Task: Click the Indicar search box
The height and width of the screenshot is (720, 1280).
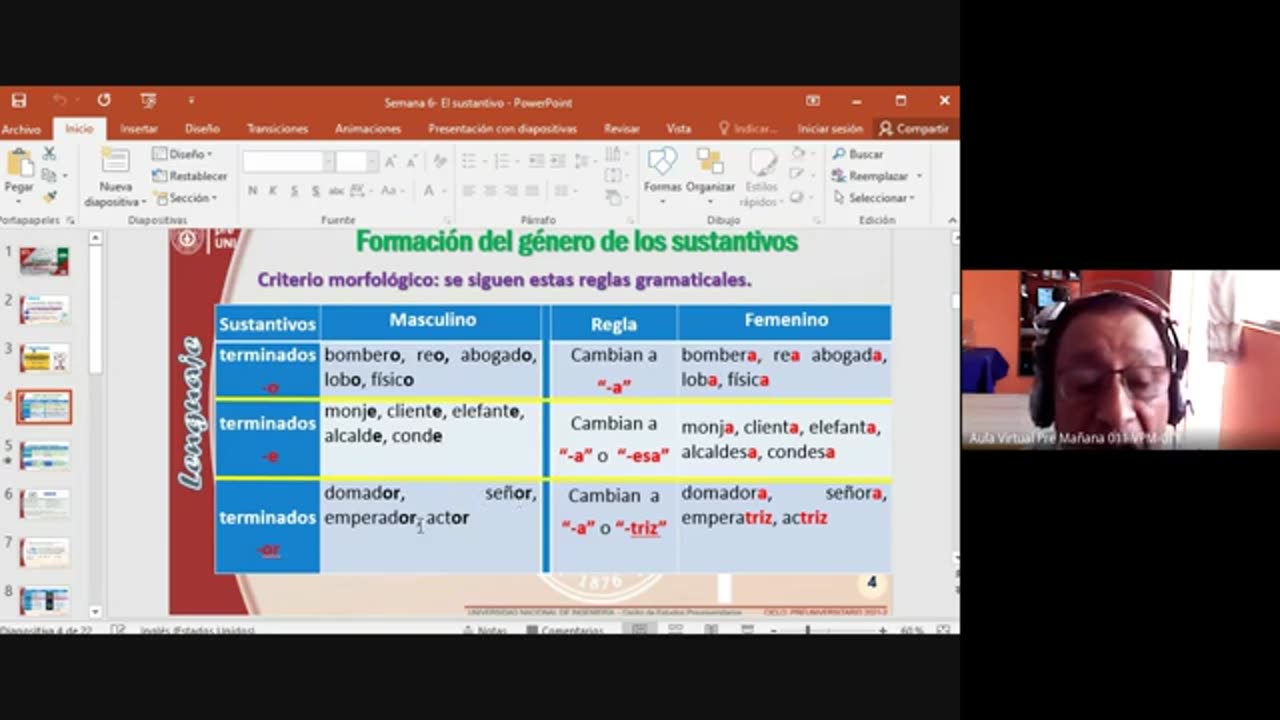Action: tap(748, 129)
